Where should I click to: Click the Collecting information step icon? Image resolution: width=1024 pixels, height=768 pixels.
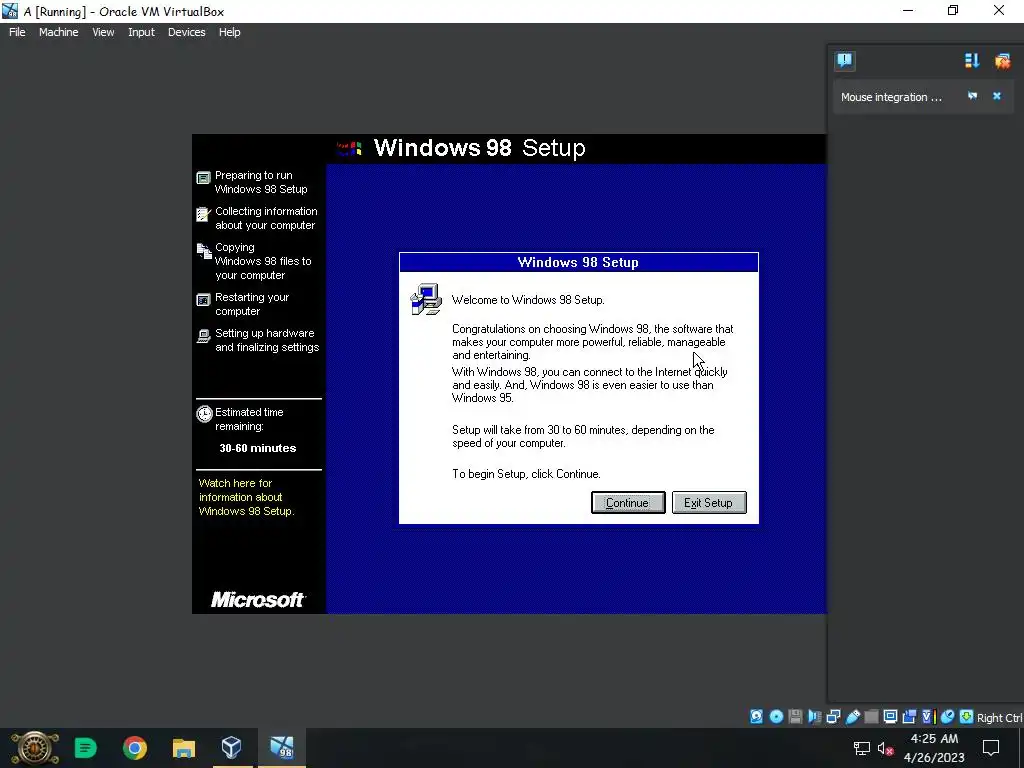203,214
